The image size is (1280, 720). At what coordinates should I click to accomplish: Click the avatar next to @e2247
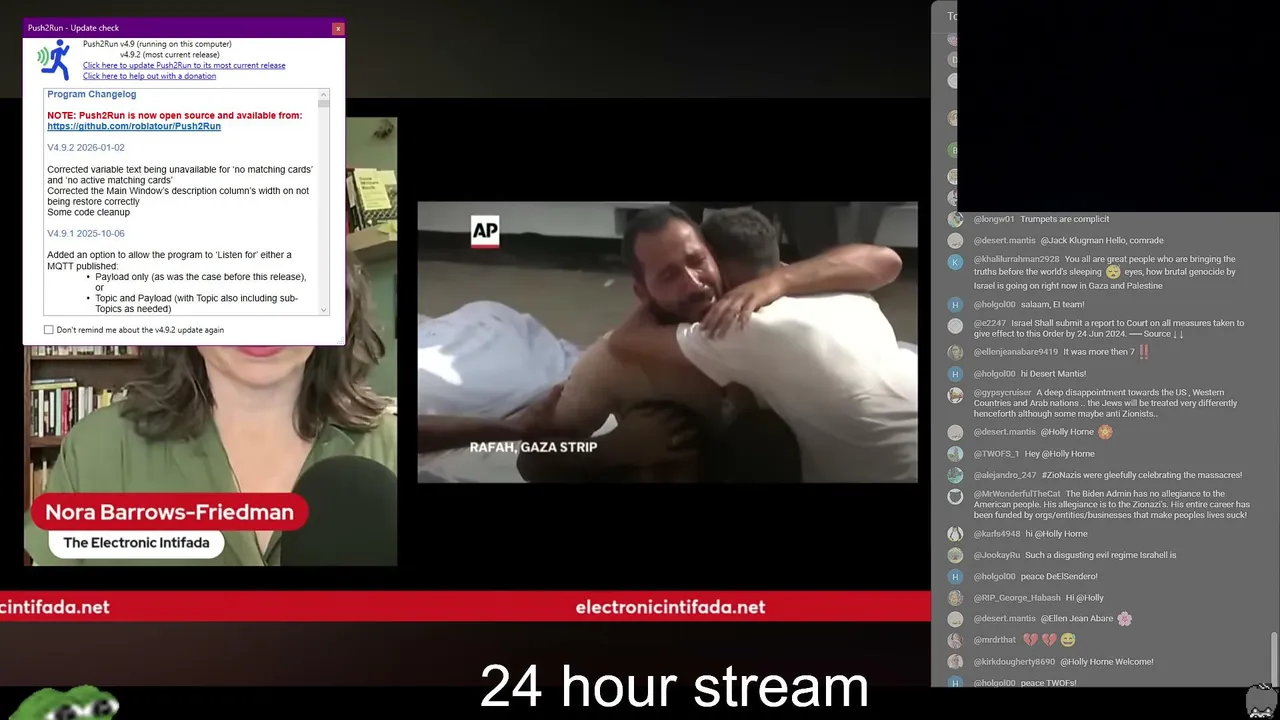955,326
